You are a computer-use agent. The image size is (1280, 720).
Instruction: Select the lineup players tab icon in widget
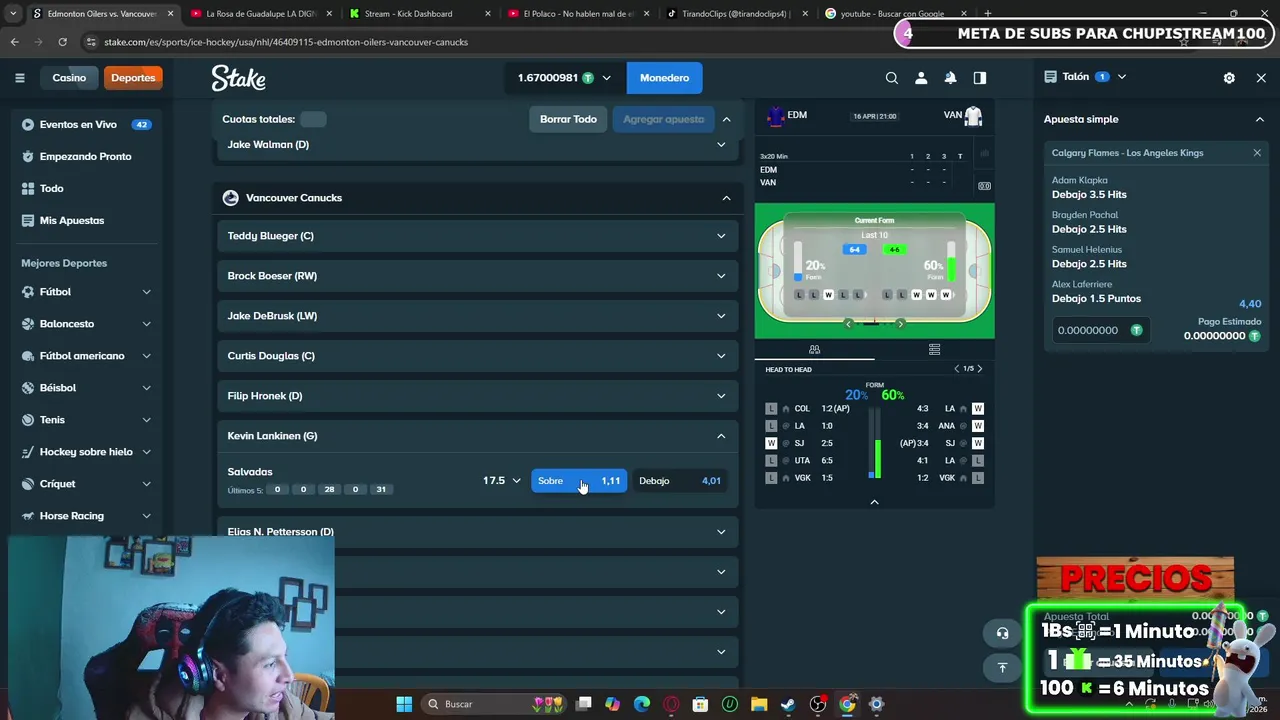click(x=814, y=349)
